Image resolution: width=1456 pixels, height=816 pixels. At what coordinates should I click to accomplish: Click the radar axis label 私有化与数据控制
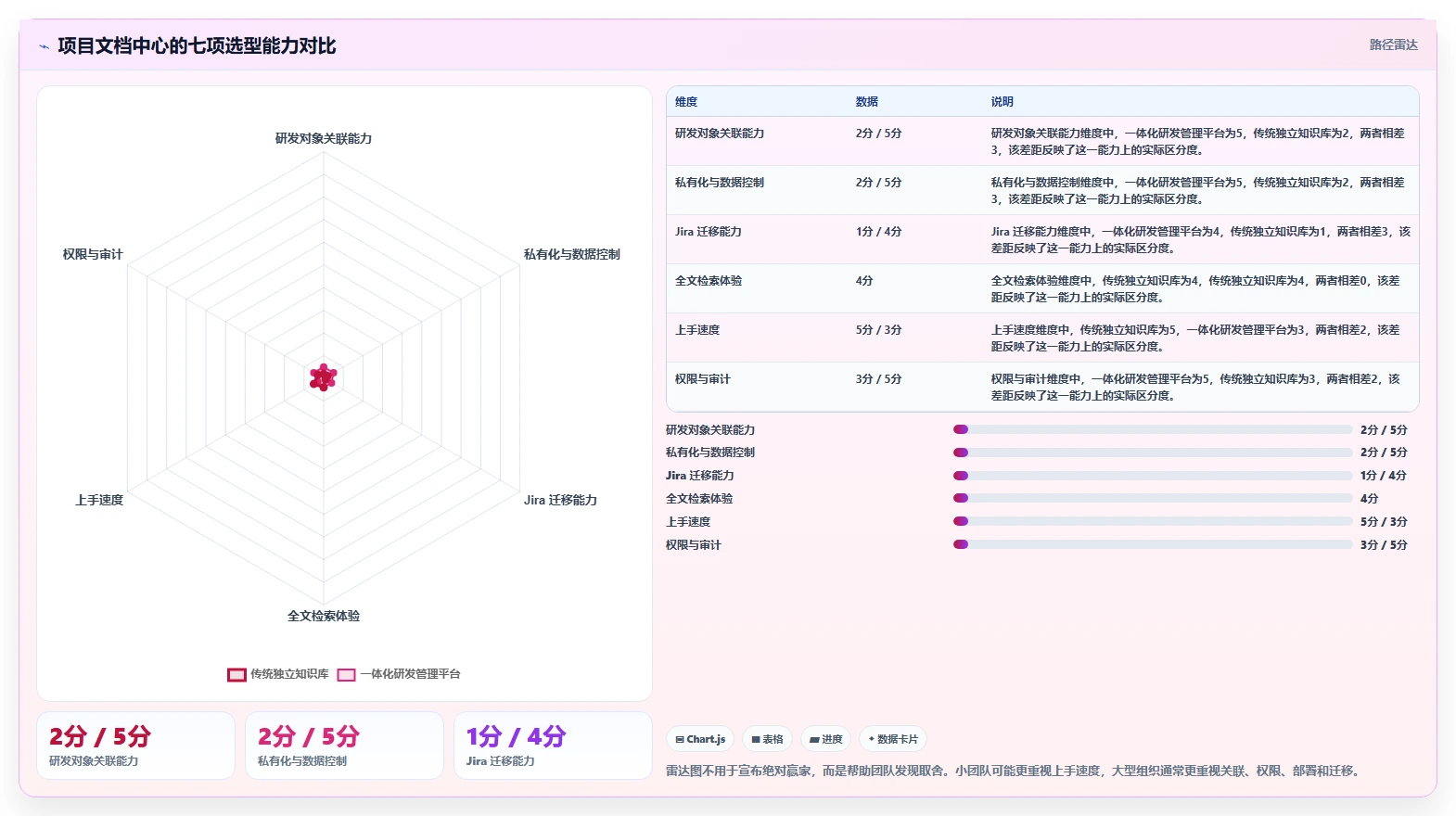[572, 254]
